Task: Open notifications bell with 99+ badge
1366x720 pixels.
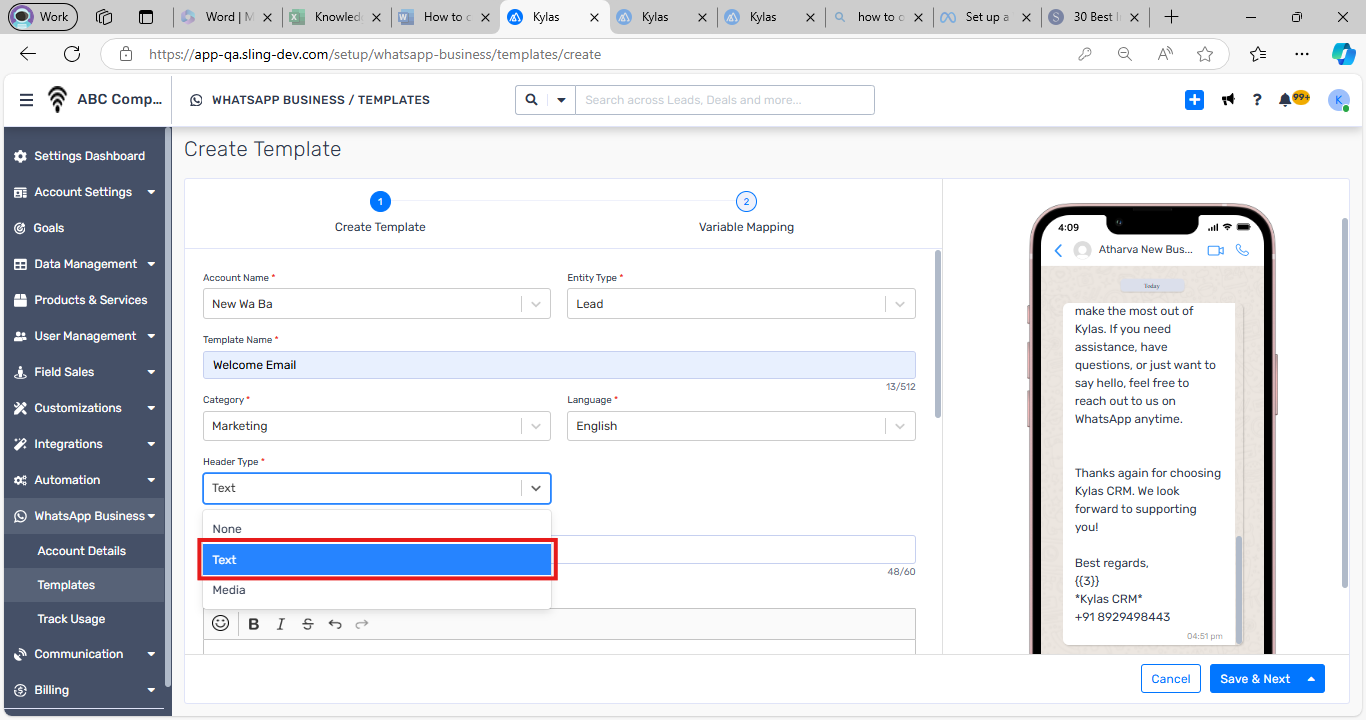Action: point(1293,99)
